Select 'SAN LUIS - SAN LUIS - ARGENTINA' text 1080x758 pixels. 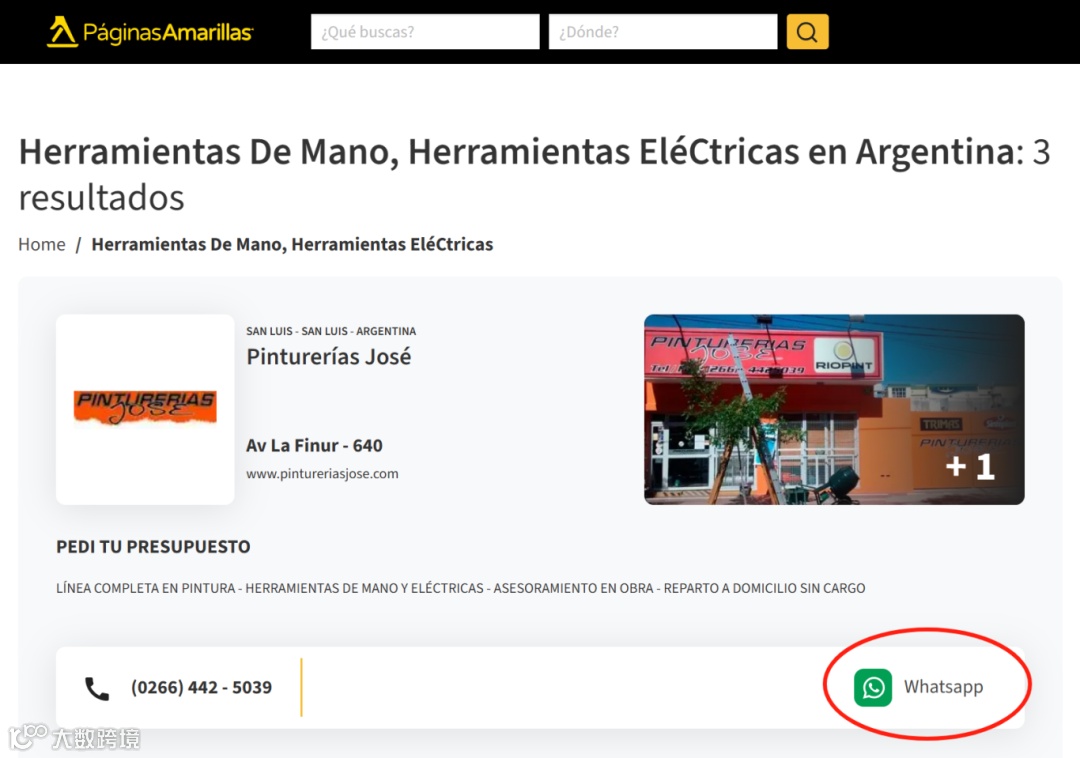click(331, 331)
